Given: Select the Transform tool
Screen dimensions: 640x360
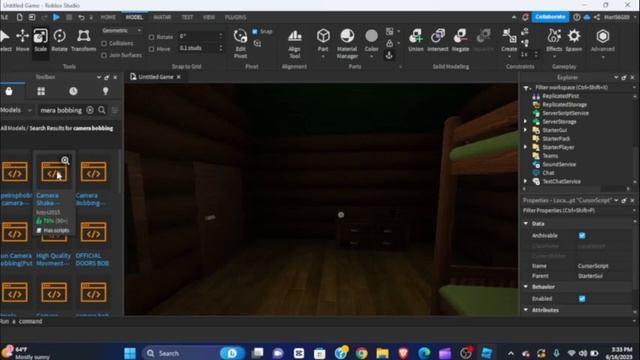Looking at the screenshot, I should click(x=83, y=40).
